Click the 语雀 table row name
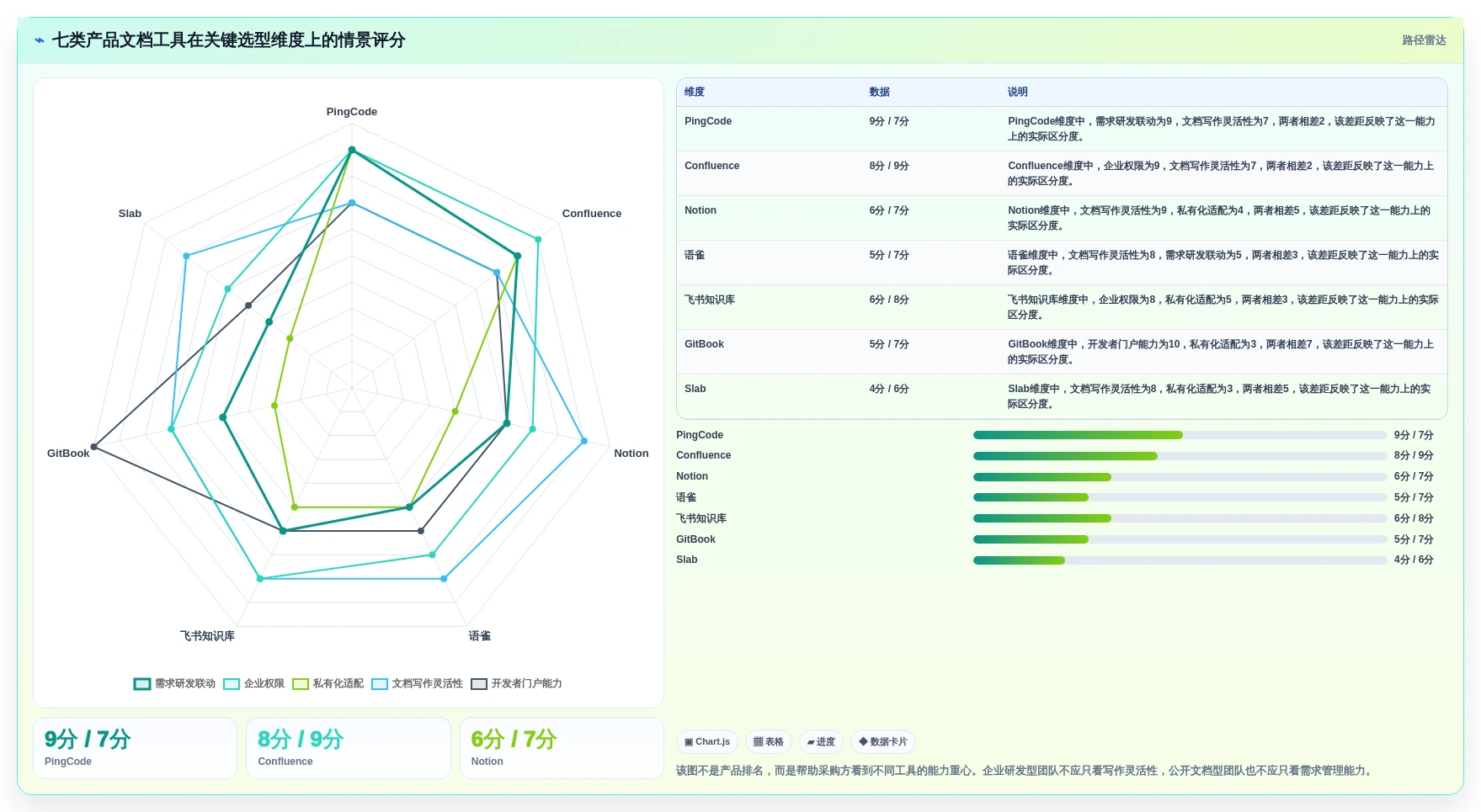Screen dimensions: 1481x812 point(695,255)
